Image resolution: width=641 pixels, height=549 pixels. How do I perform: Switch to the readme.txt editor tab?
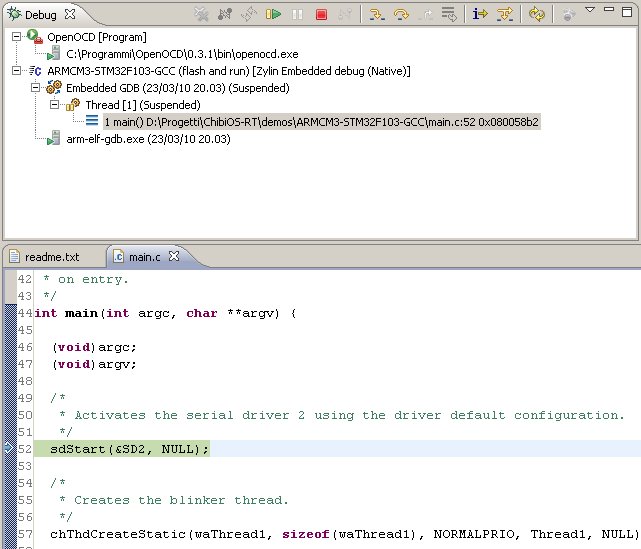tap(51, 257)
